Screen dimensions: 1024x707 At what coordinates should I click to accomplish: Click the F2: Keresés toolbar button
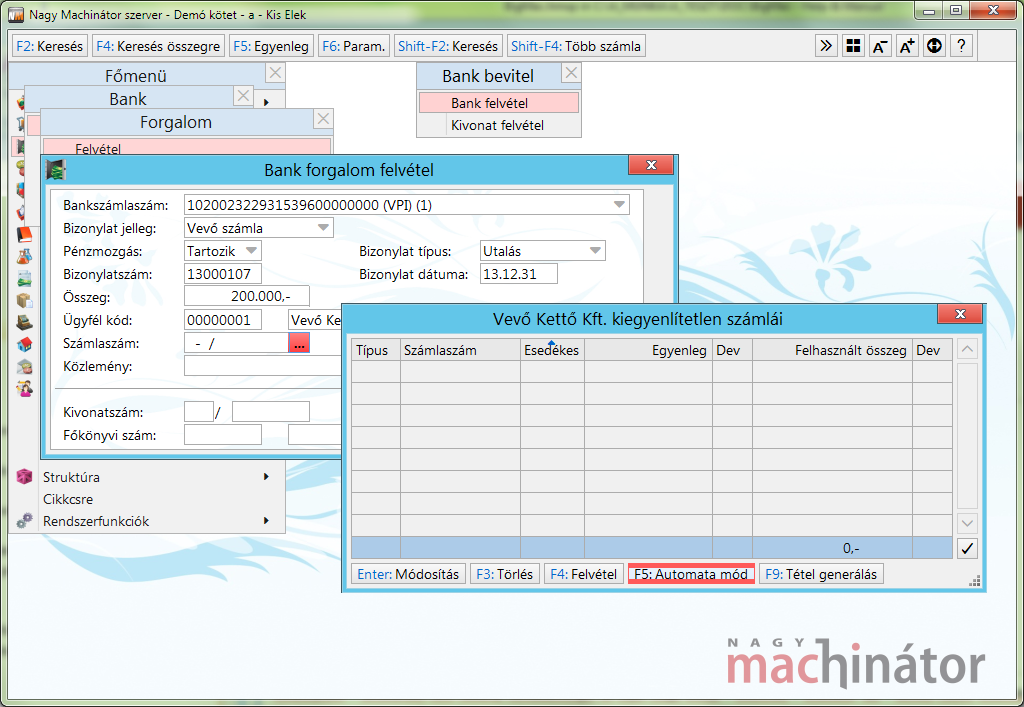click(x=50, y=46)
